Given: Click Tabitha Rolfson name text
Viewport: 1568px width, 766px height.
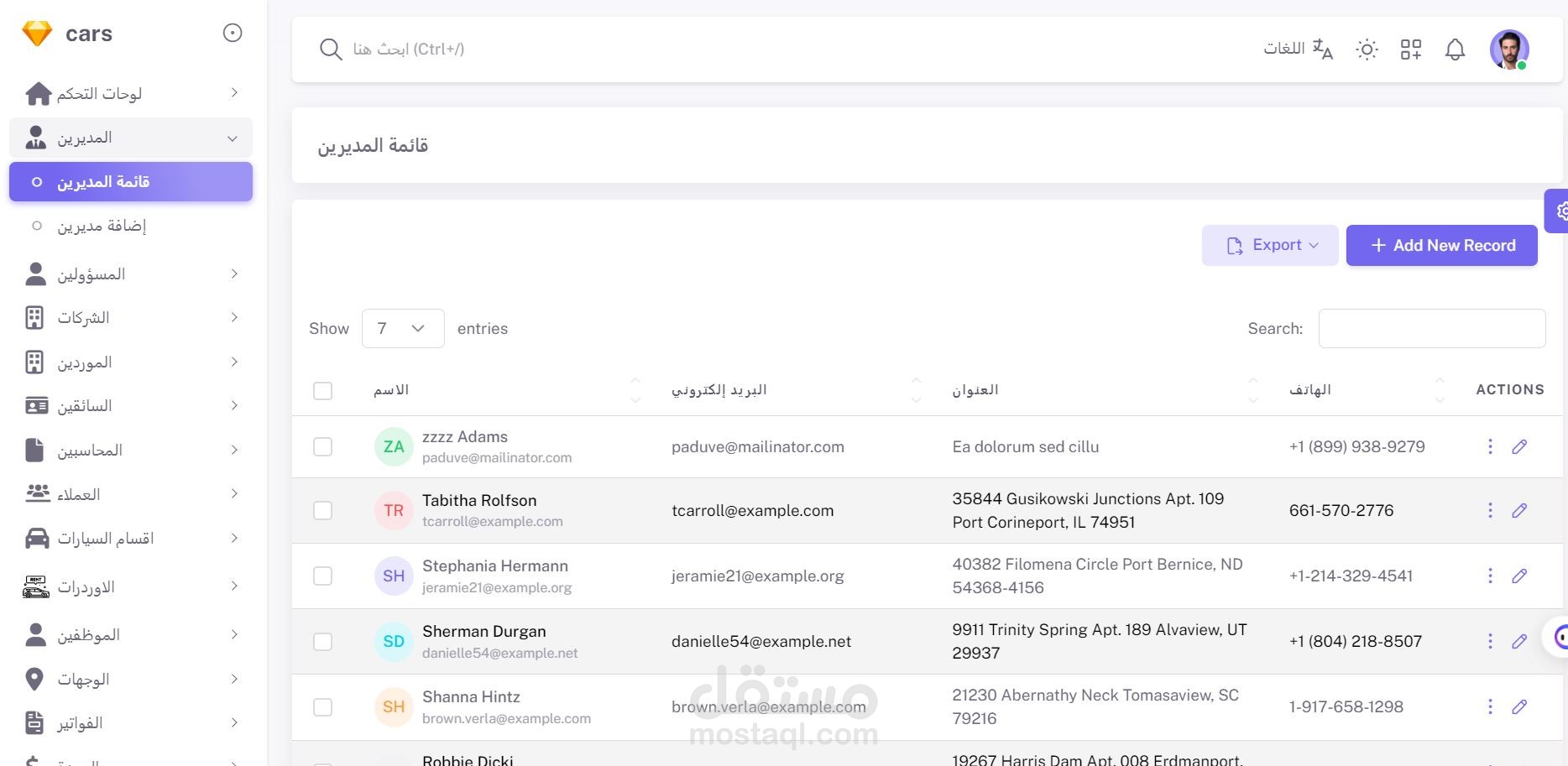Looking at the screenshot, I should pyautogui.click(x=479, y=501).
